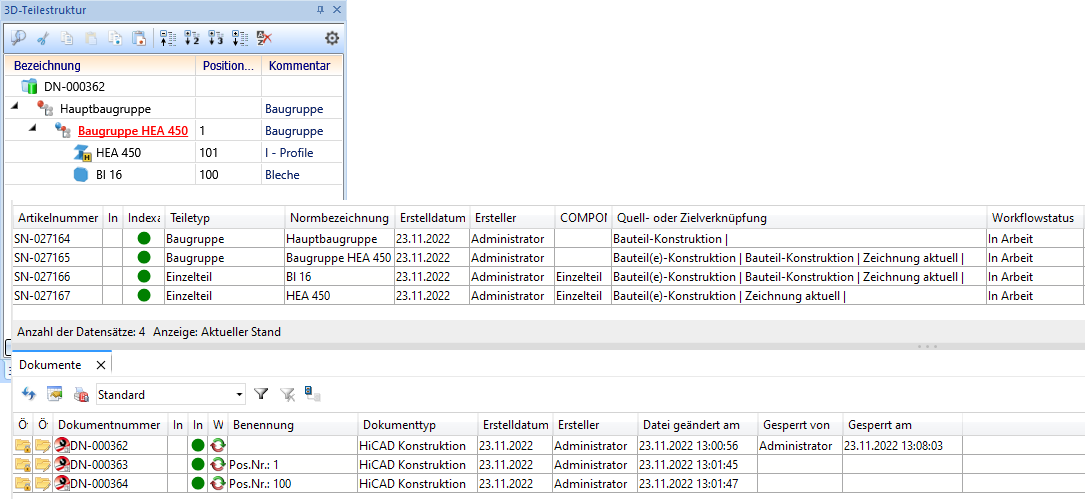Screen dimensions: 1085x499
Task: Collapse the Hauptbaugruppe tree node
Action: 15,108
